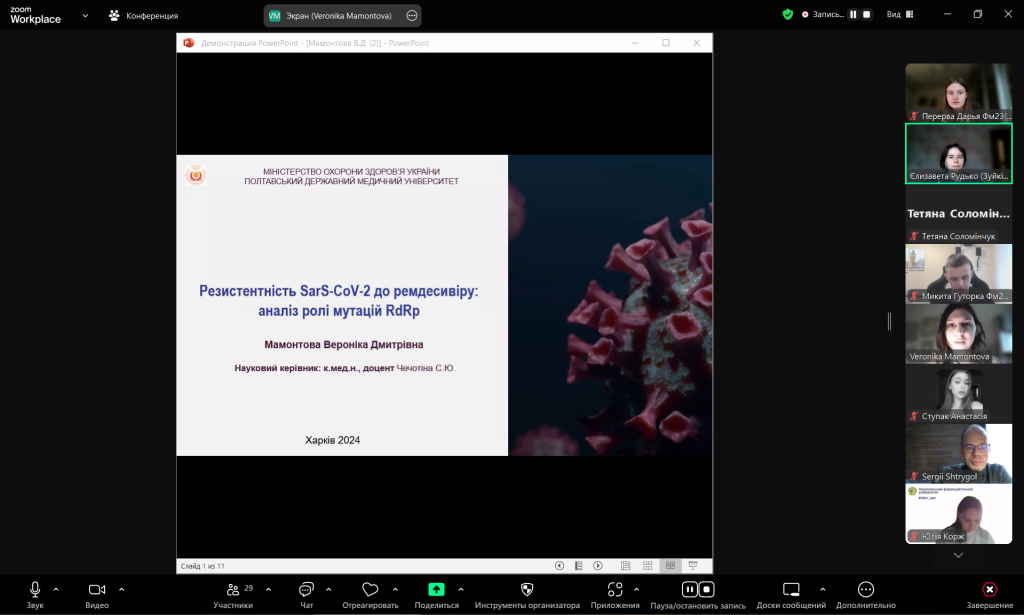1024x615 pixels.
Task: Open the Вид view layout menu
Action: (x=900, y=14)
